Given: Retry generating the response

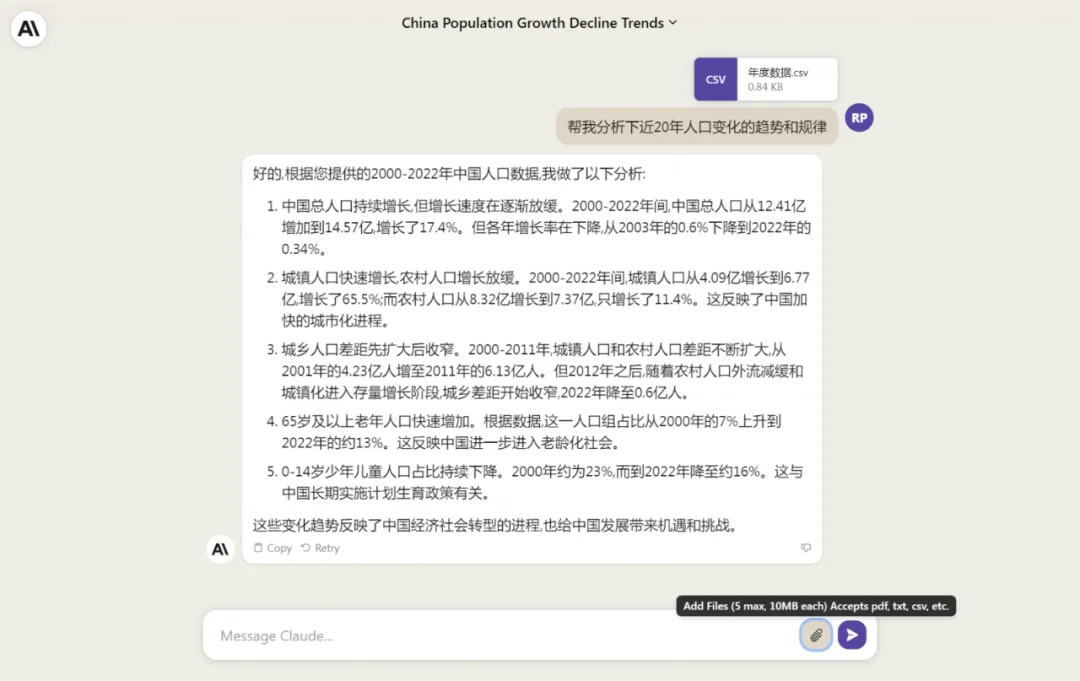Looking at the screenshot, I should (x=320, y=547).
